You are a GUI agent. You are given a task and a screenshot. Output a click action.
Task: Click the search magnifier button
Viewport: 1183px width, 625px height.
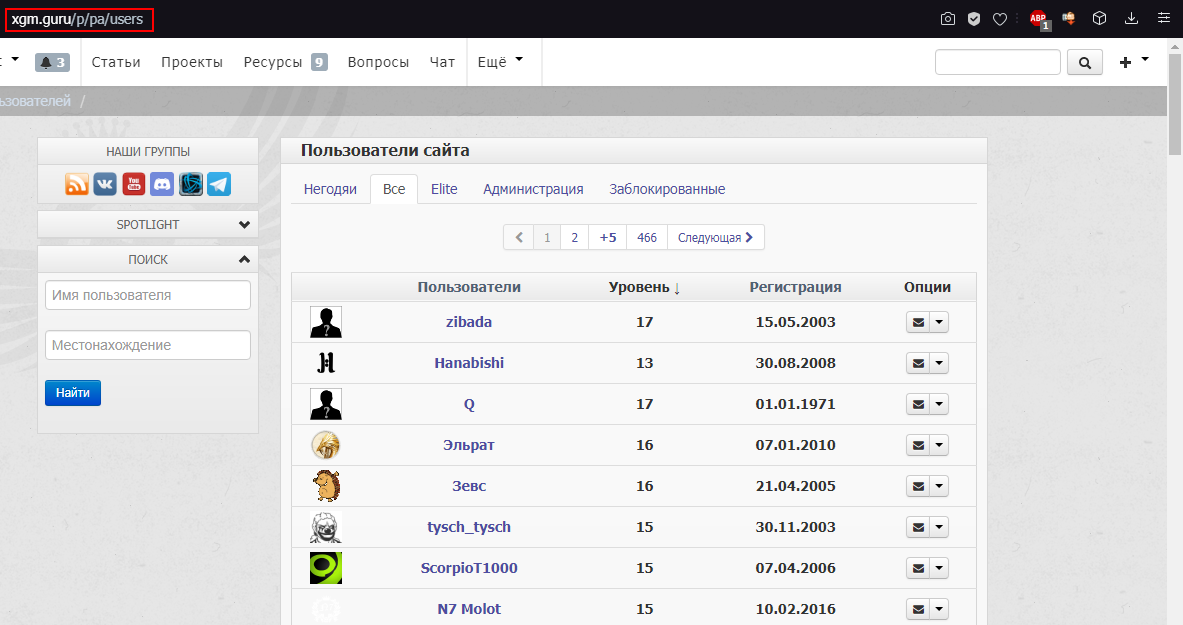1085,62
